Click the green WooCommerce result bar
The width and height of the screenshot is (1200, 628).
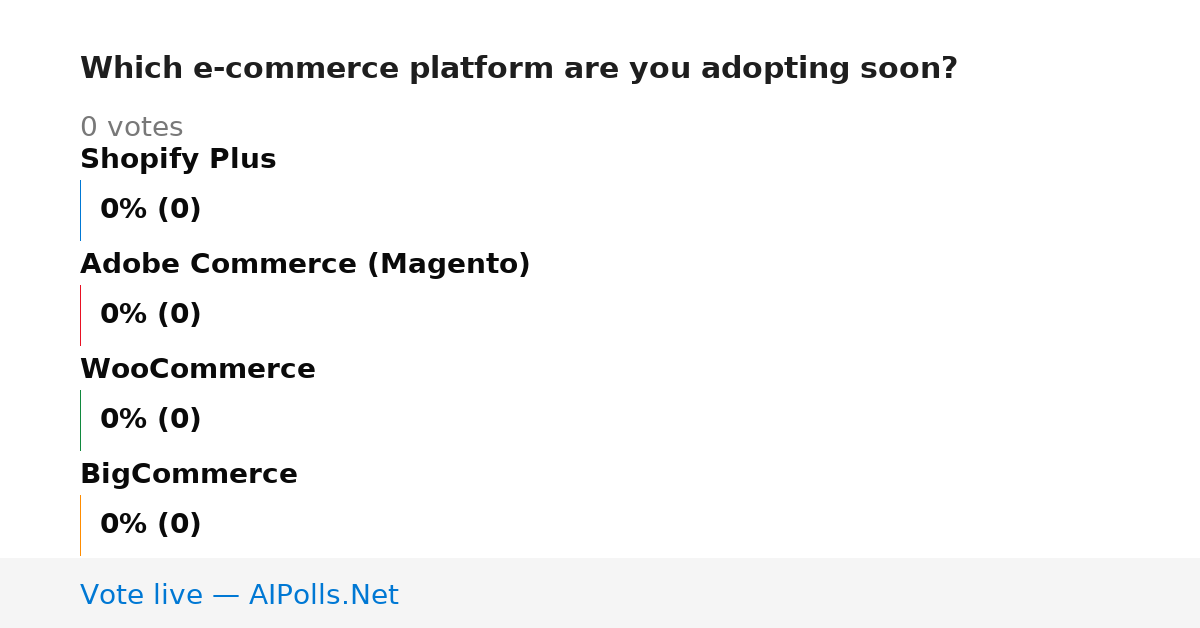80,420
